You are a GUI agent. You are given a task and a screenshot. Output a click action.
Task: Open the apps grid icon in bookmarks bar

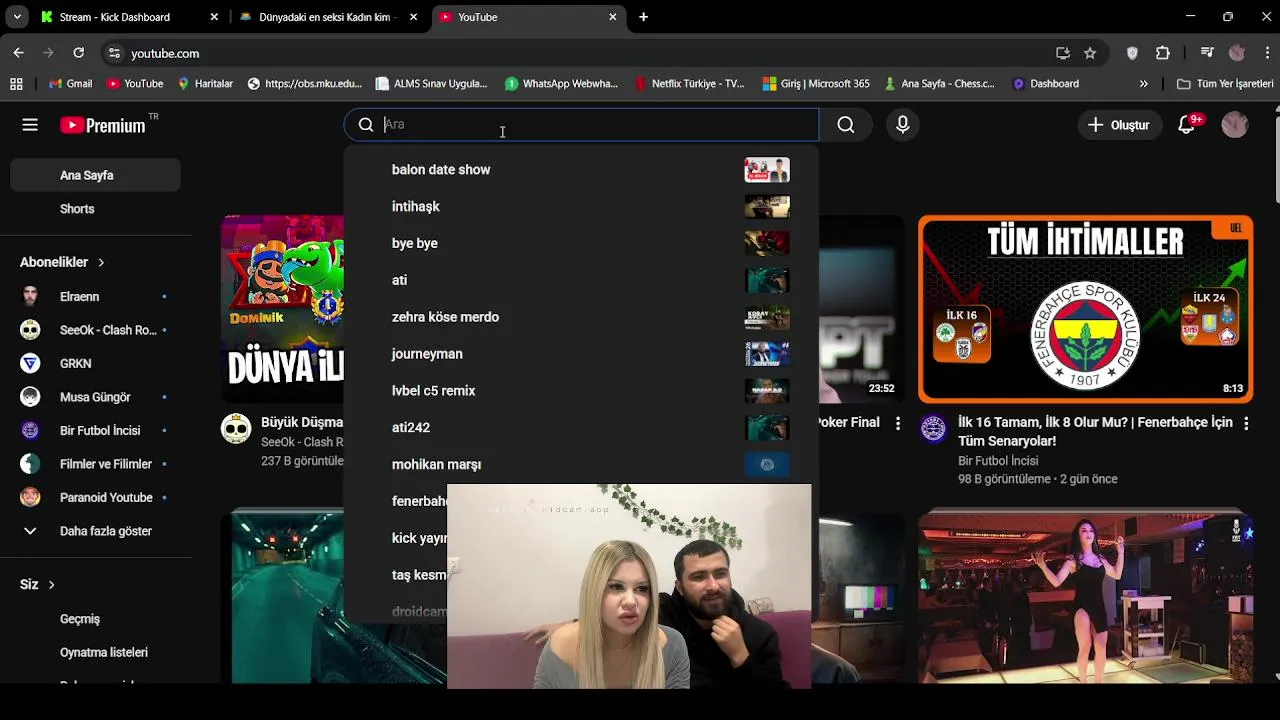point(16,84)
